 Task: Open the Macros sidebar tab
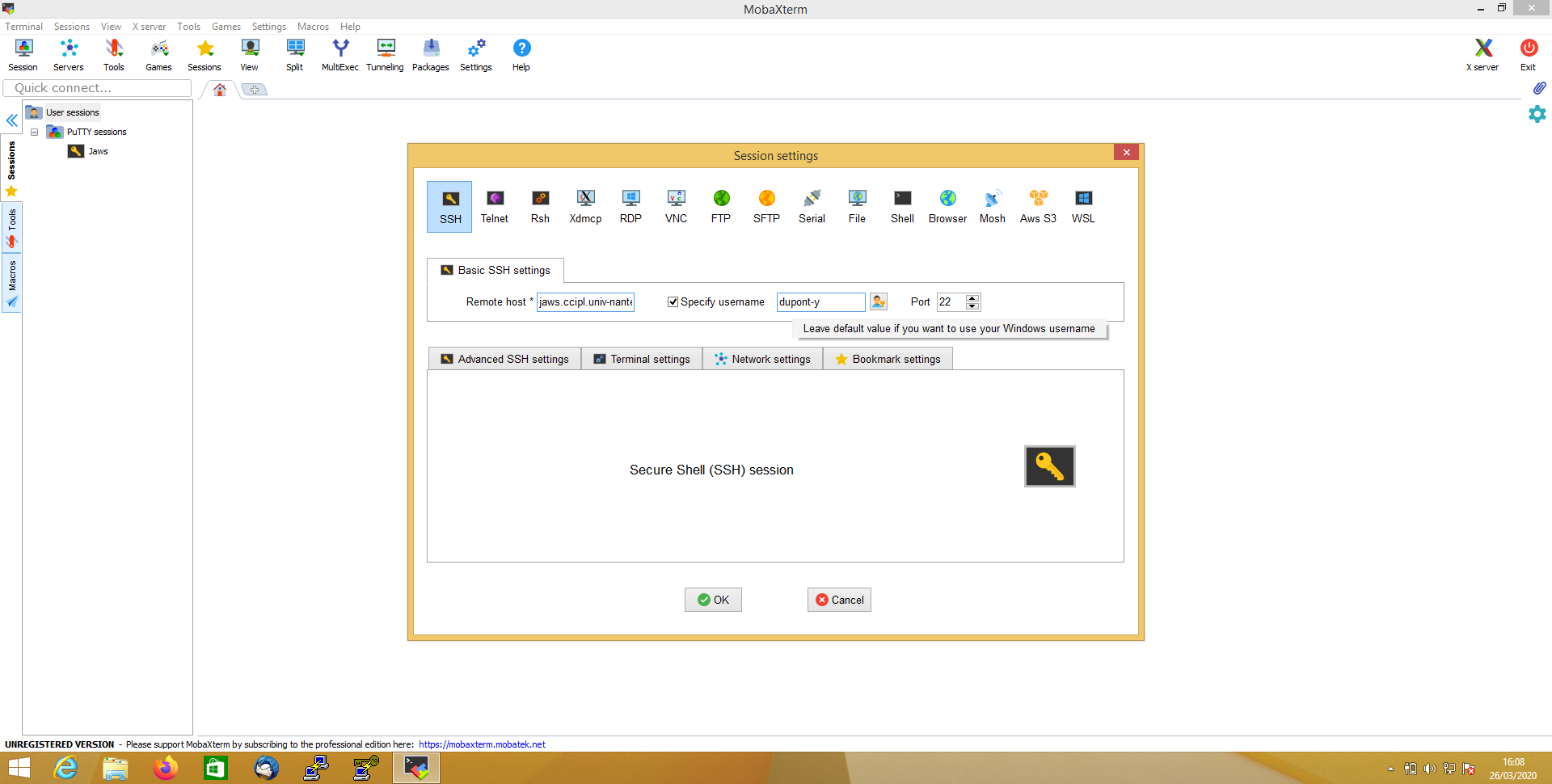click(12, 283)
